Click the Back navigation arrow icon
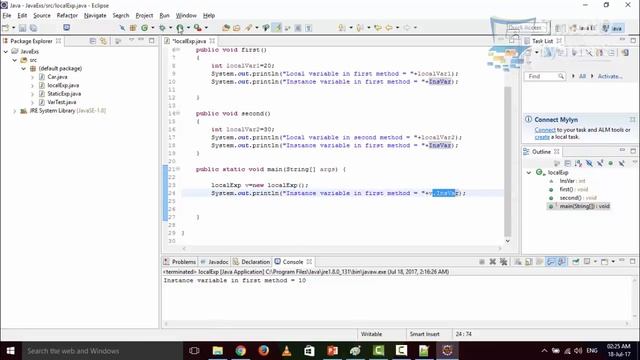 tap(389, 28)
